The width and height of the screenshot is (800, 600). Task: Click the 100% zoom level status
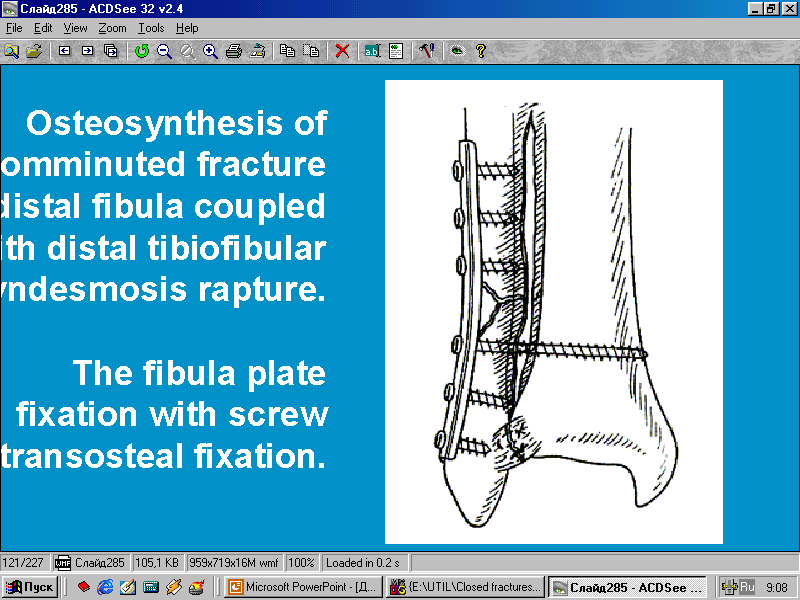pos(301,563)
